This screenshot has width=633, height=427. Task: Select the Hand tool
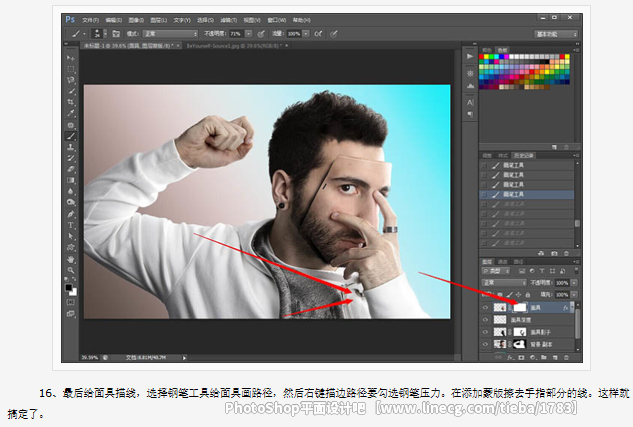(71, 259)
